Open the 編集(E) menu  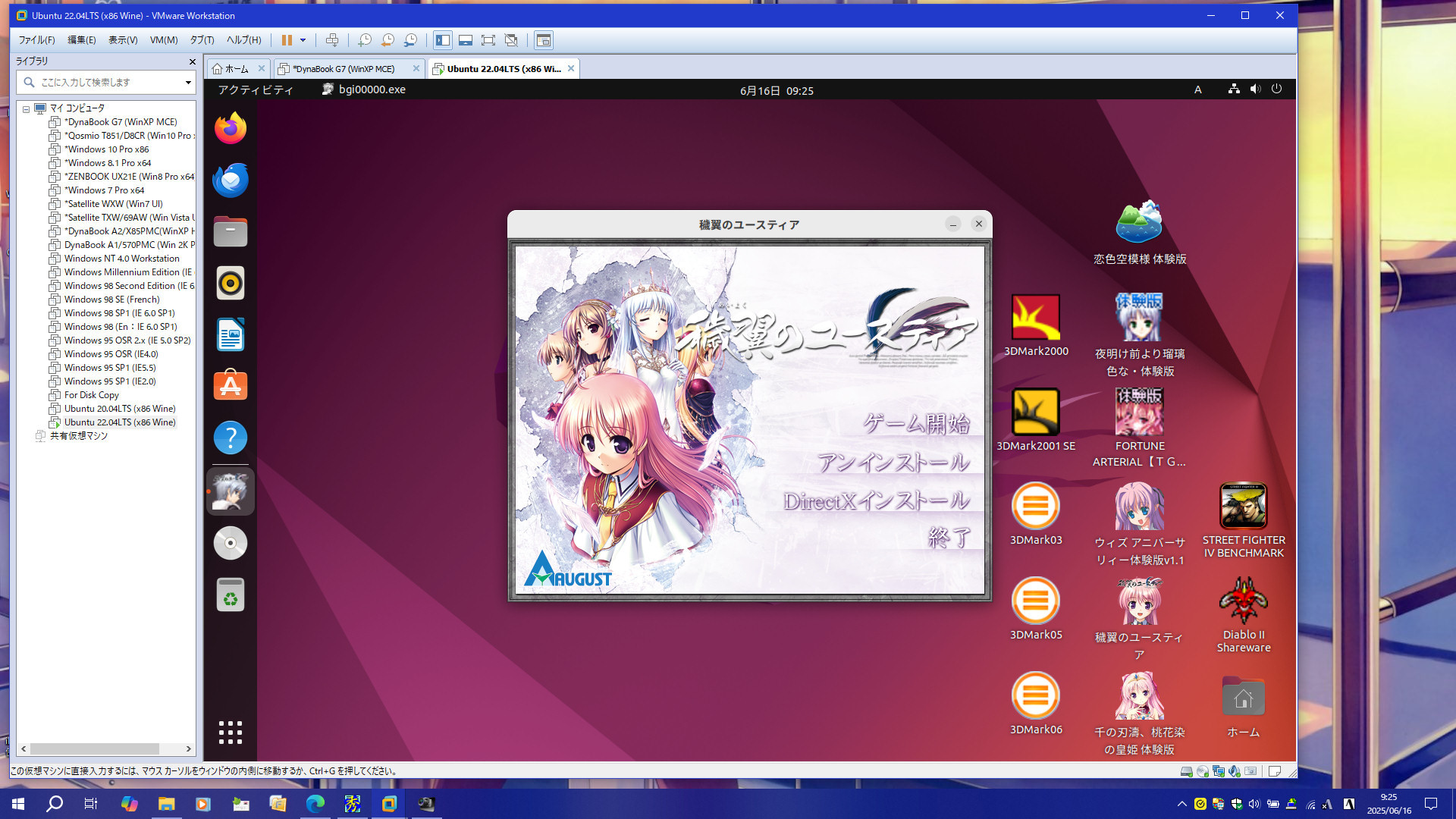pyautogui.click(x=82, y=40)
